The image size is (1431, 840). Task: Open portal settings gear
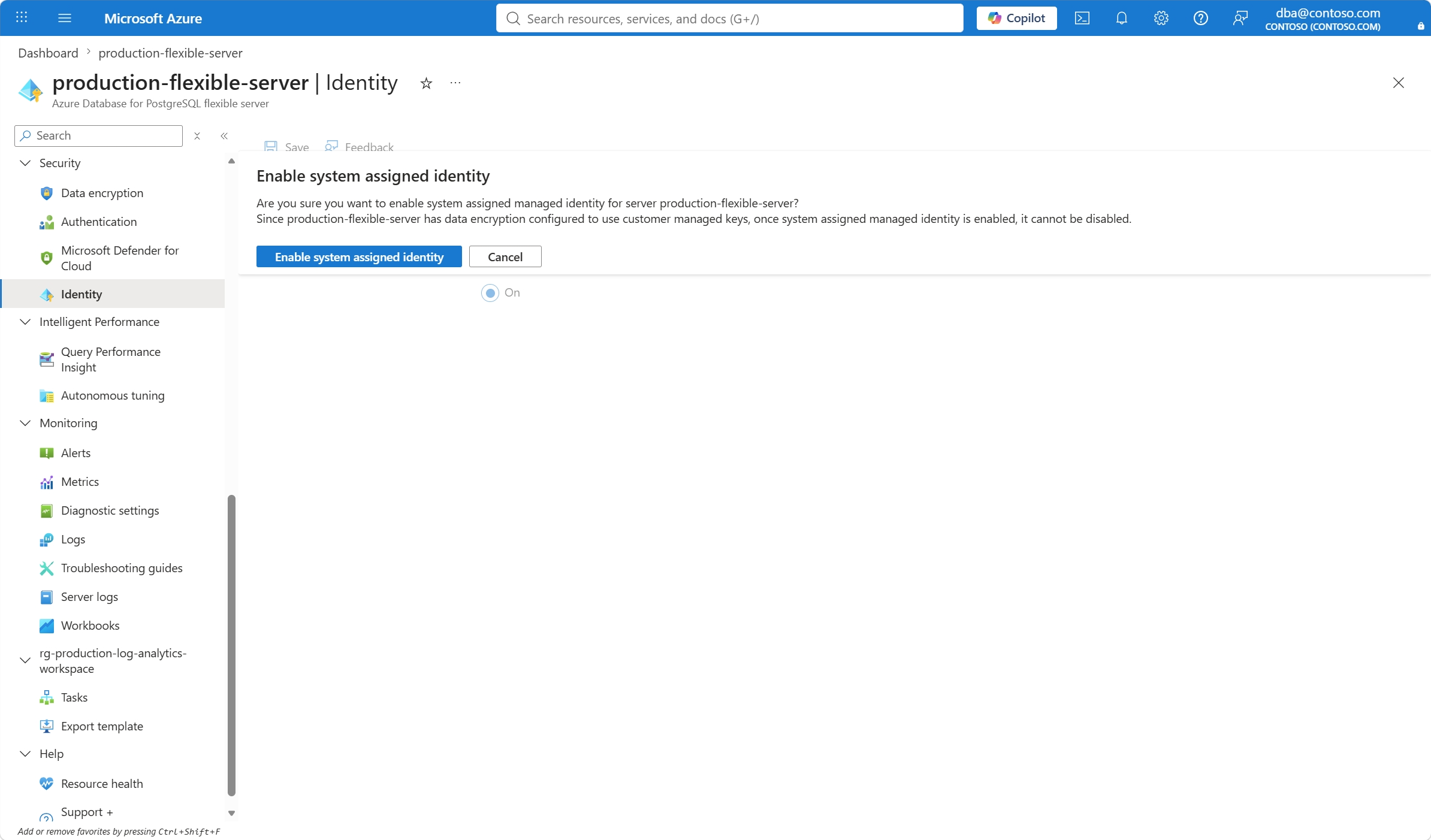[x=1161, y=18]
